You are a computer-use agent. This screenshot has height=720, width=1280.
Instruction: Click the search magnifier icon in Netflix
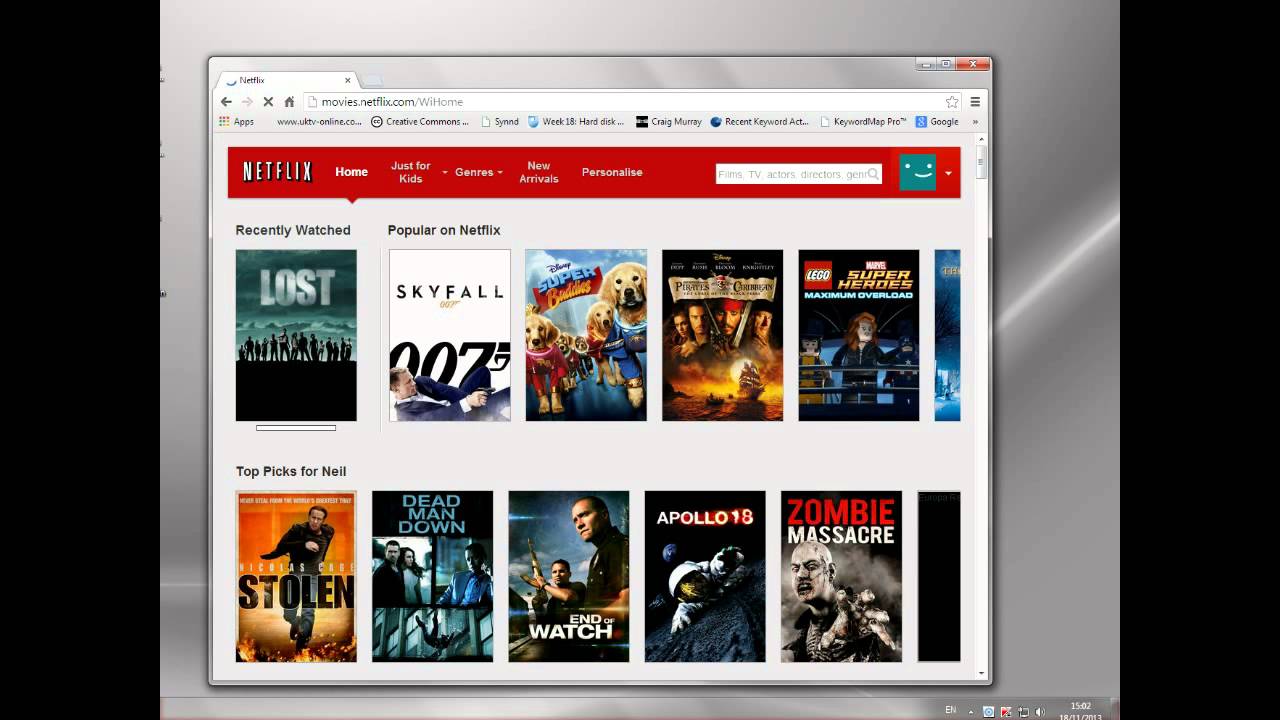(x=873, y=174)
